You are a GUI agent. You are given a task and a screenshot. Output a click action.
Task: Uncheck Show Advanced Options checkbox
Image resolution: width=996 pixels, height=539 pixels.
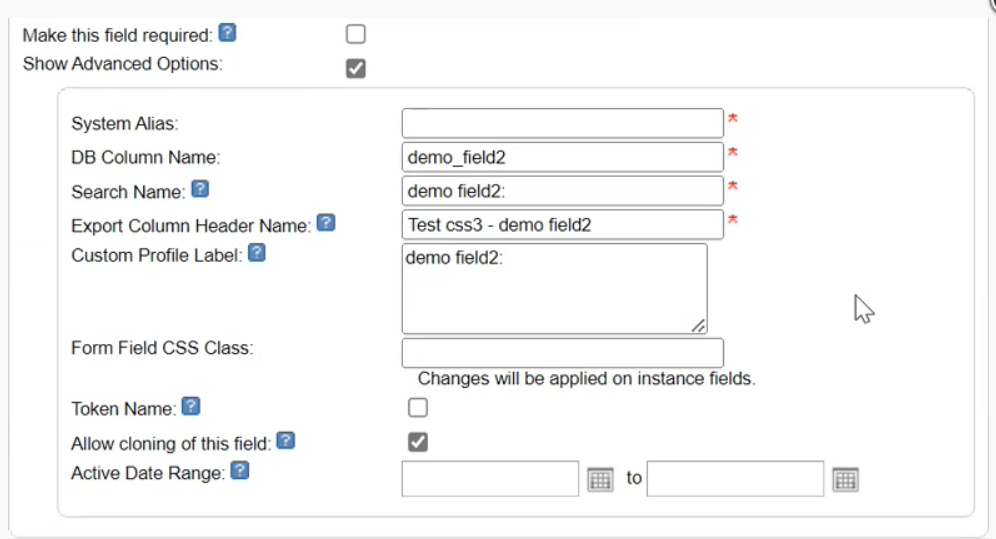coord(356,68)
